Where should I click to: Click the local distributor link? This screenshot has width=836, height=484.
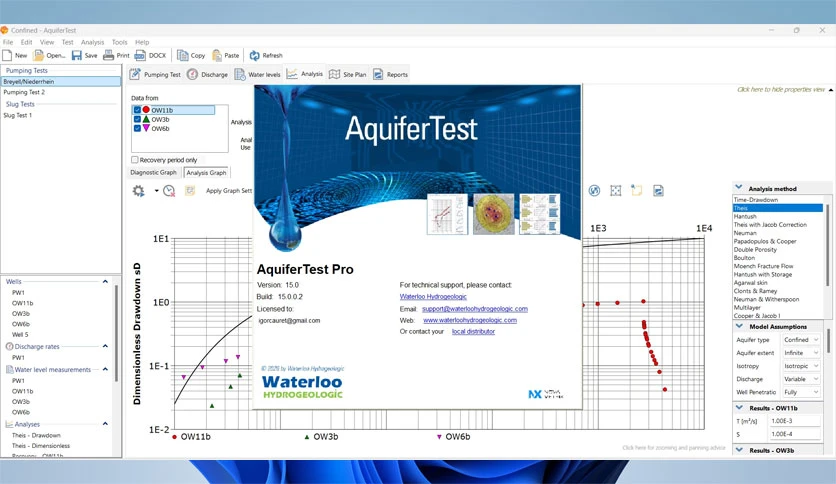pos(473,331)
